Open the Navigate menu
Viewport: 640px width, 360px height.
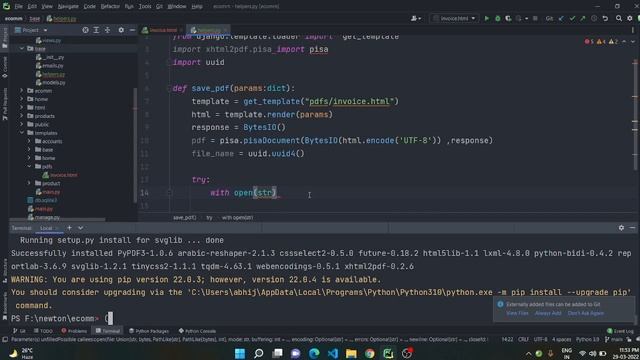[x=68, y=7]
